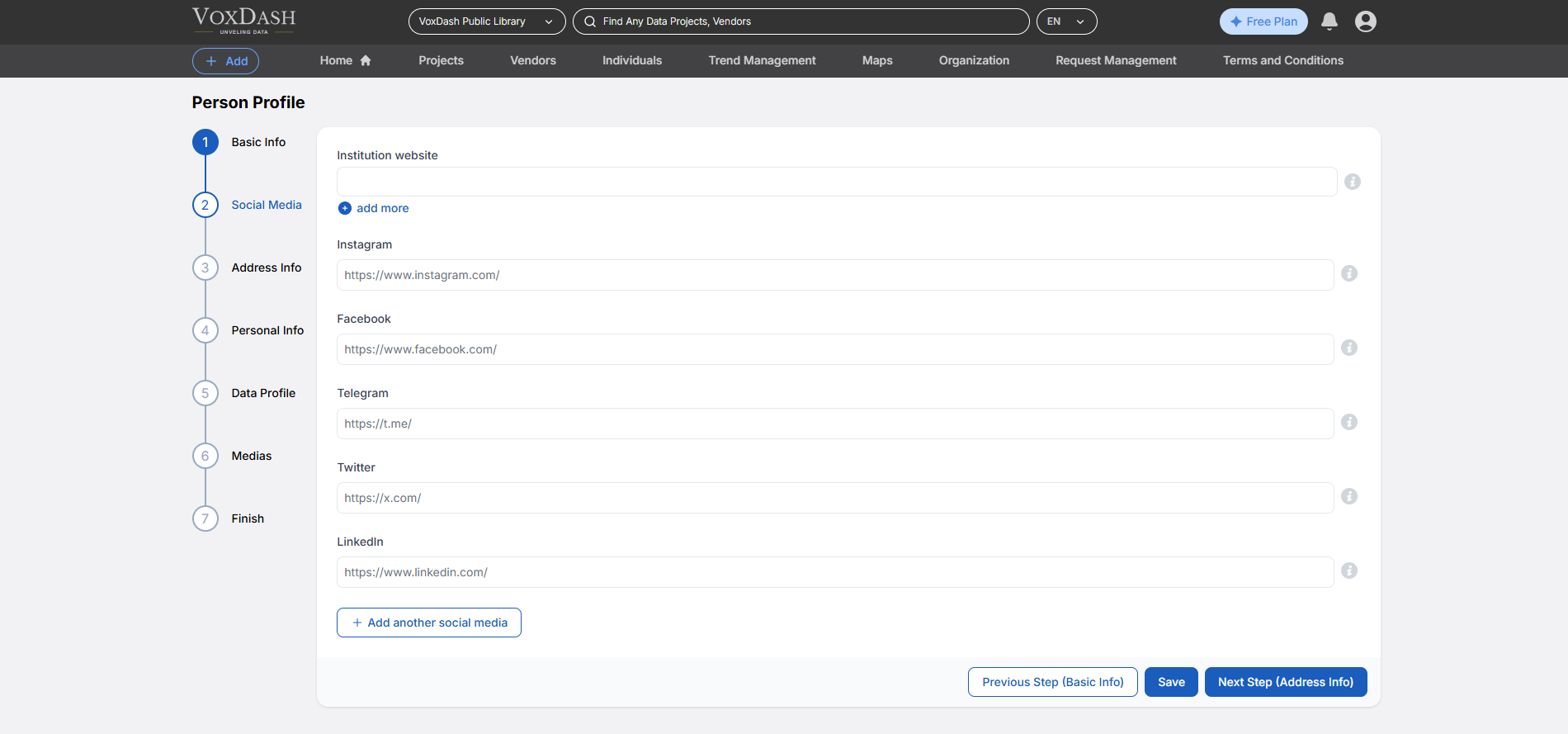The width and height of the screenshot is (1568, 734).
Task: Open the VoxDash Public Library dropdown
Action: [x=487, y=21]
